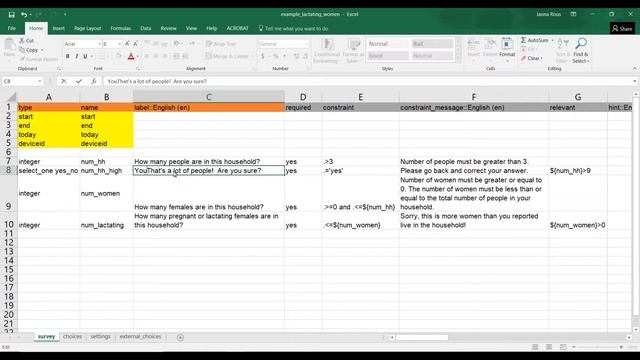This screenshot has height=360, width=640.
Task: Go to the Review tab
Action: pos(168,29)
